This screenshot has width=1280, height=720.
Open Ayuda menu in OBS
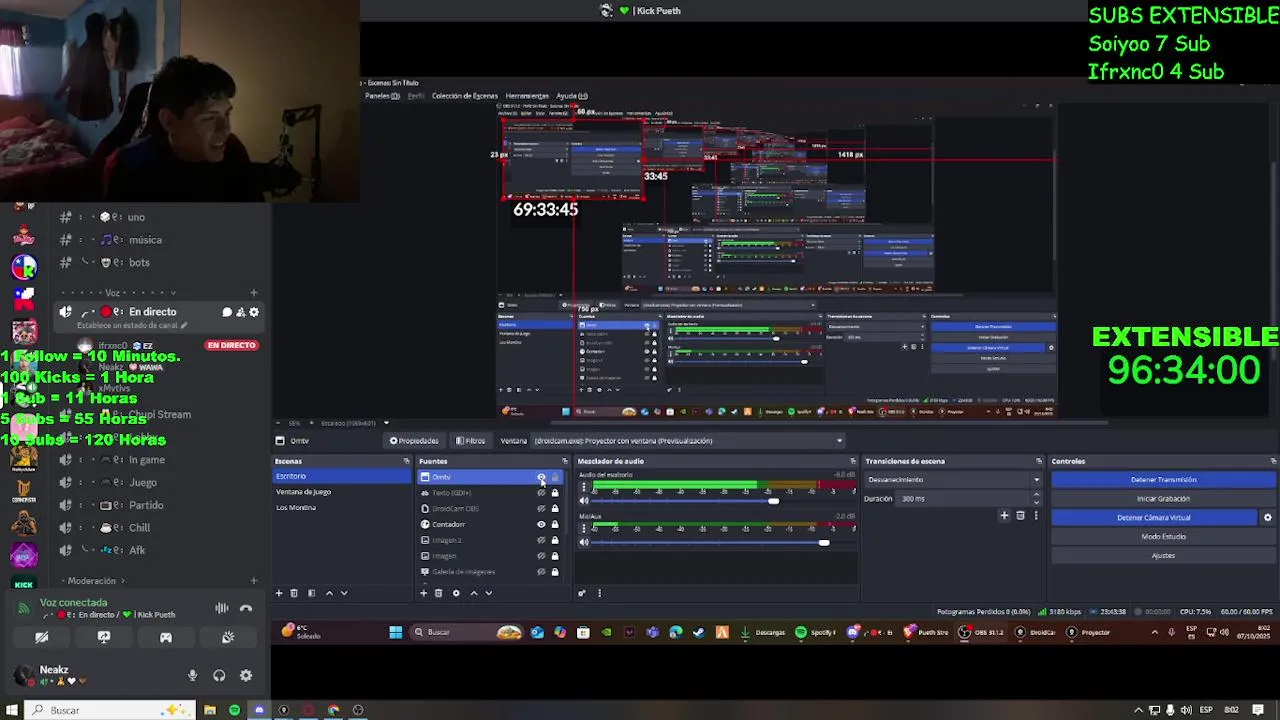click(572, 96)
